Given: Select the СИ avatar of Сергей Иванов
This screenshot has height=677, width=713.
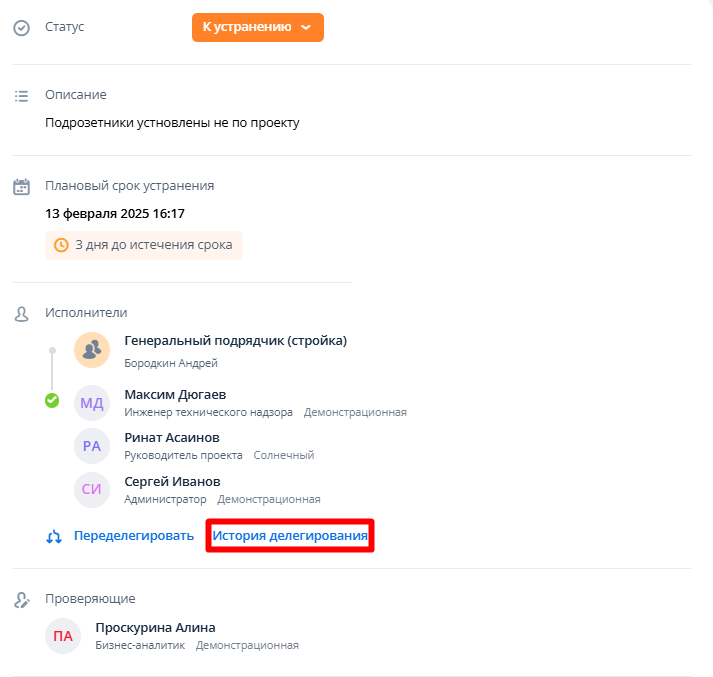Looking at the screenshot, I should tap(92, 490).
